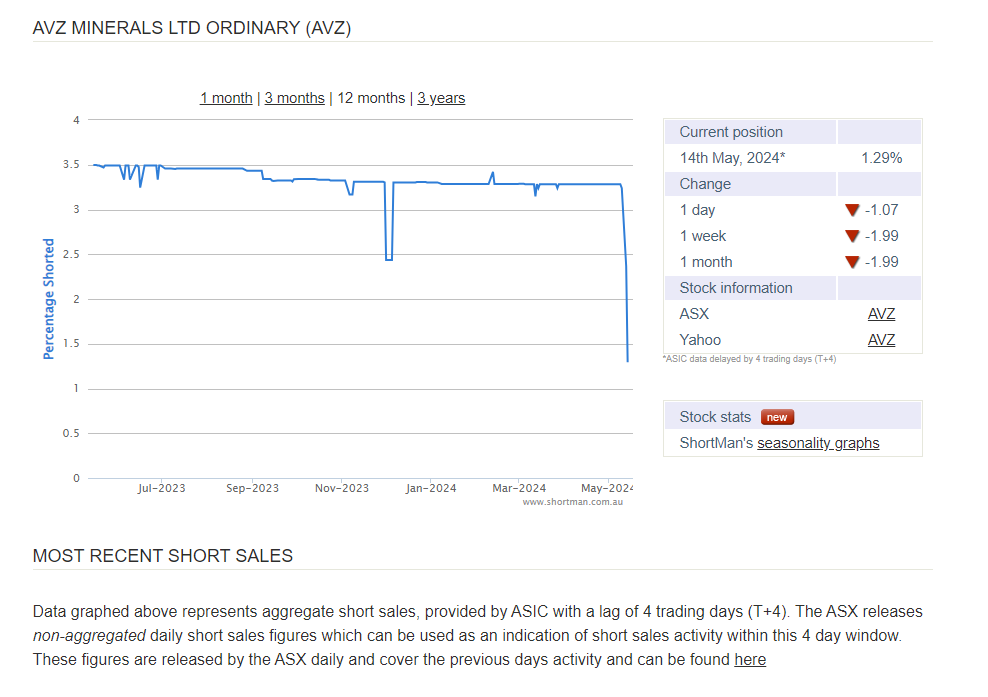Viewport: 988px width, 697px height.
Task: Open ShortMan's seasonality graphs link
Action: 818,443
